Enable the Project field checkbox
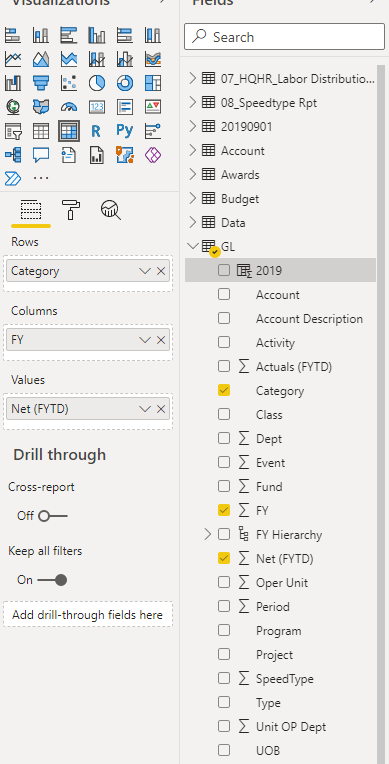This screenshot has width=389, height=764. [224, 654]
